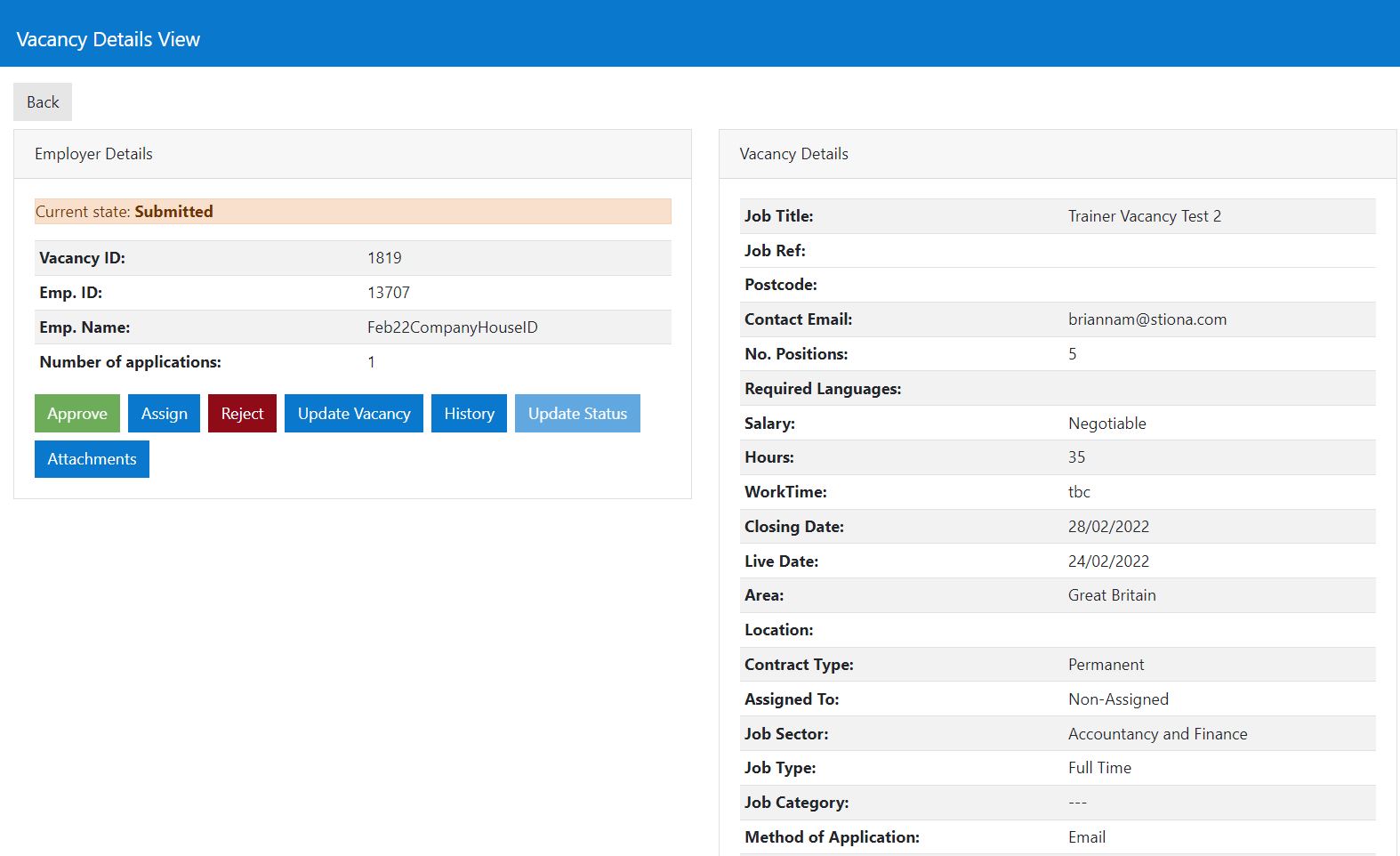
Task: Click the Location: label
Action: (x=779, y=630)
